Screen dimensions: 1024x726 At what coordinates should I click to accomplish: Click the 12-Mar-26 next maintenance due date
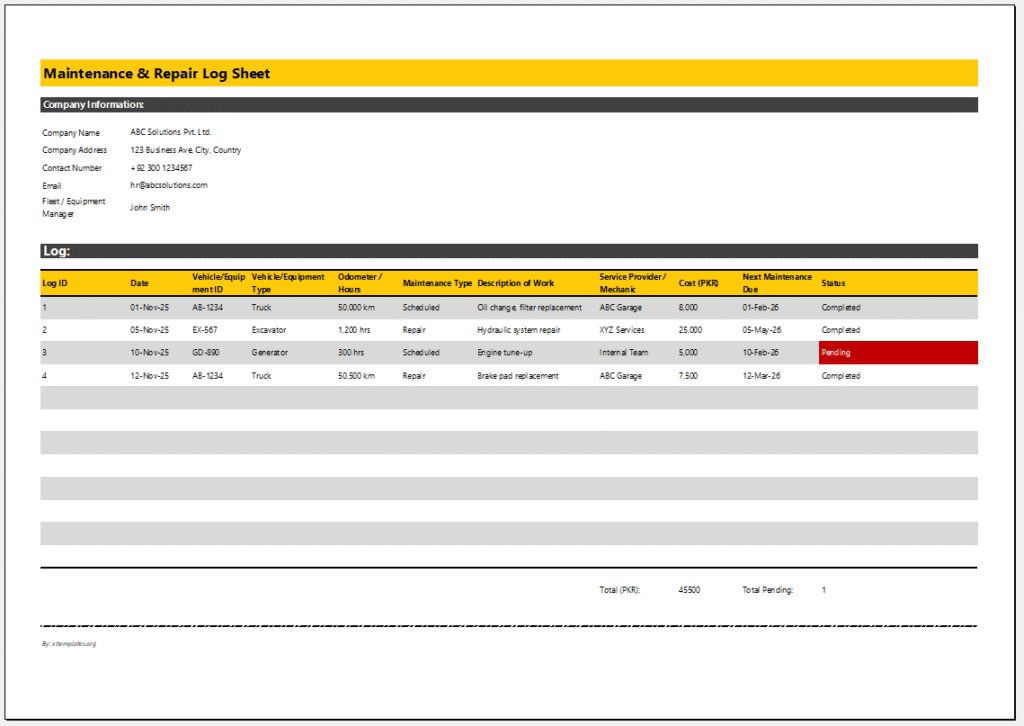point(758,375)
